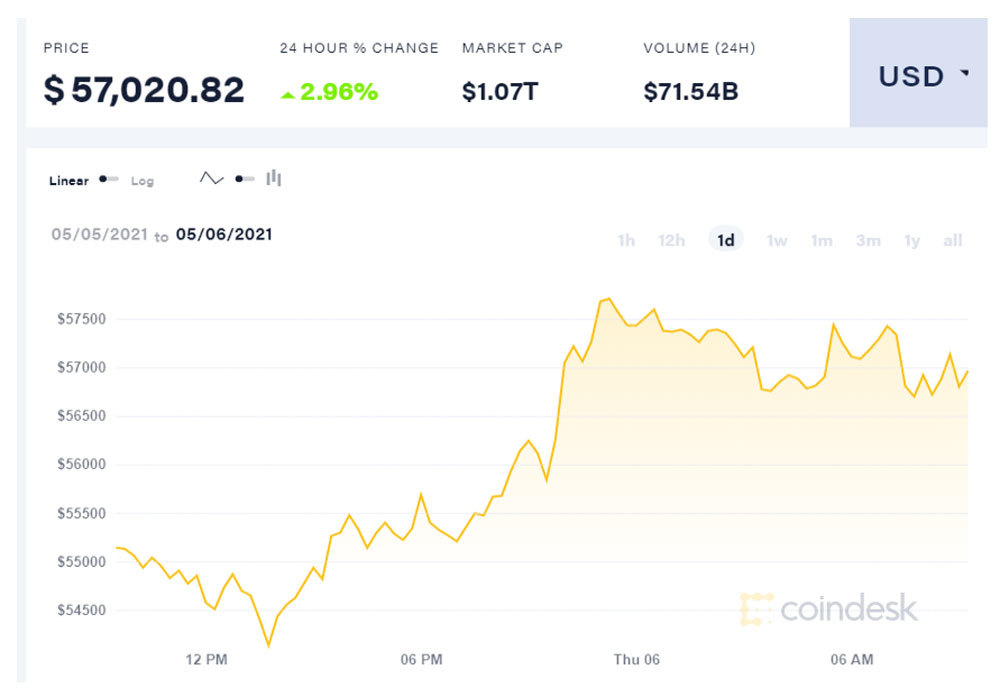The image size is (1000, 697).
Task: Click the $57,020.82 price value
Action: coord(144,91)
